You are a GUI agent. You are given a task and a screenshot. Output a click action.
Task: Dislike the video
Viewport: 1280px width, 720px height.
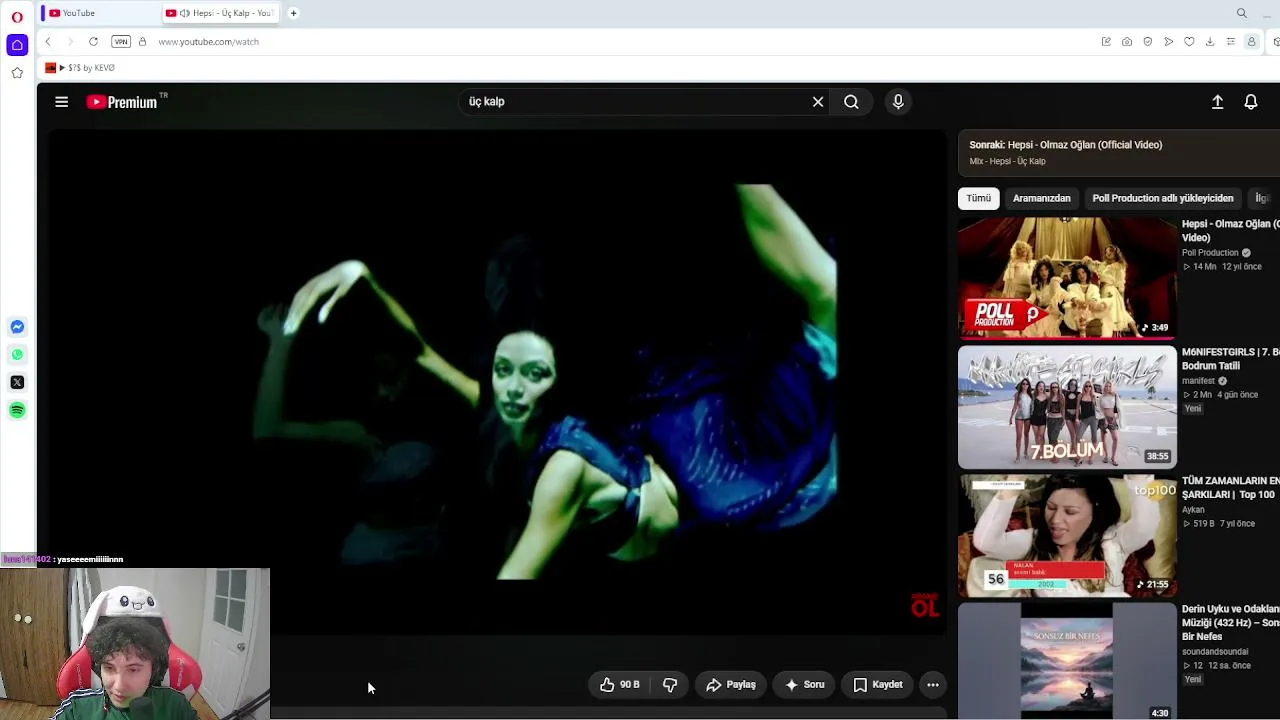[670, 685]
